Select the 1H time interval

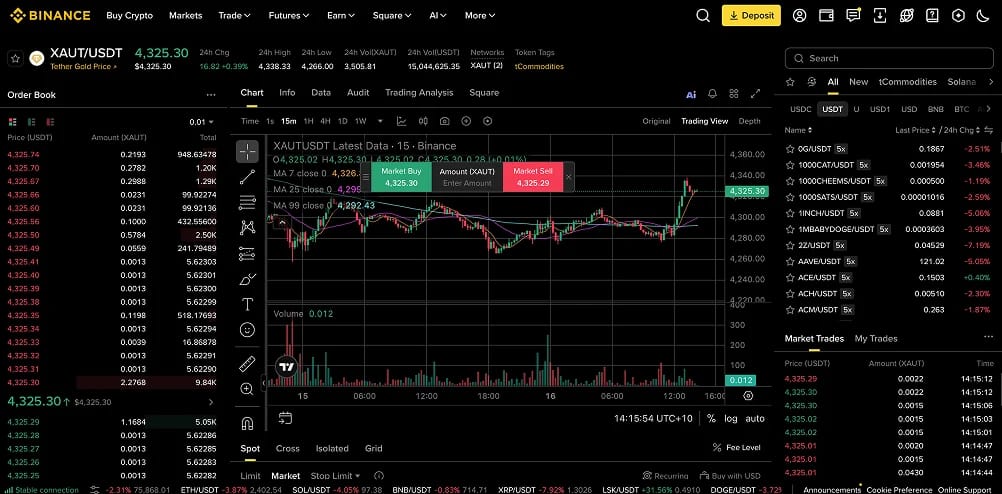point(308,121)
